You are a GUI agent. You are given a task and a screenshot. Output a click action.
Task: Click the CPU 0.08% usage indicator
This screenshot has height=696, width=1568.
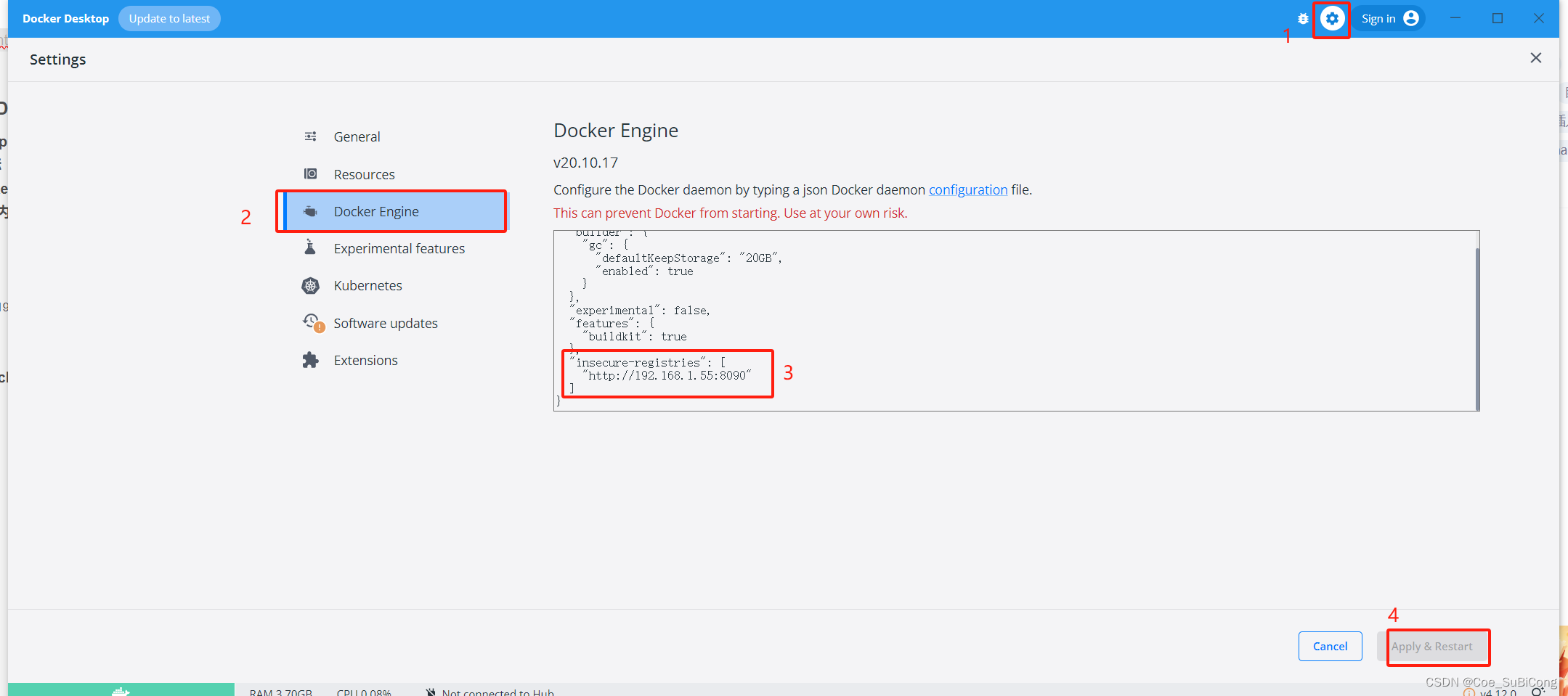tap(364, 691)
